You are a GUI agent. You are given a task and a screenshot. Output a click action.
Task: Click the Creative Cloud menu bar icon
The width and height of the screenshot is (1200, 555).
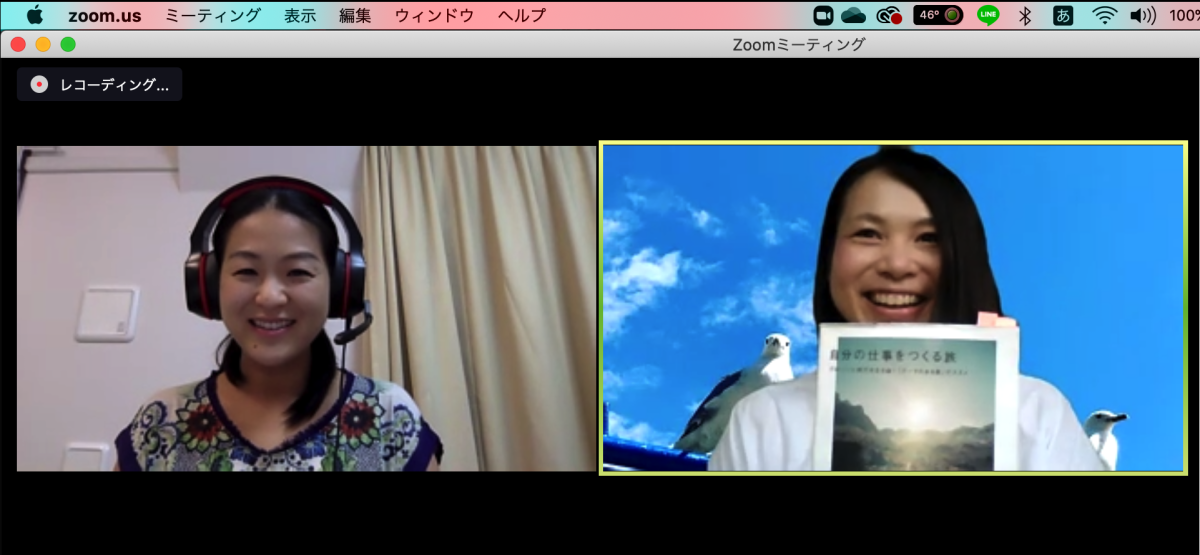click(887, 15)
